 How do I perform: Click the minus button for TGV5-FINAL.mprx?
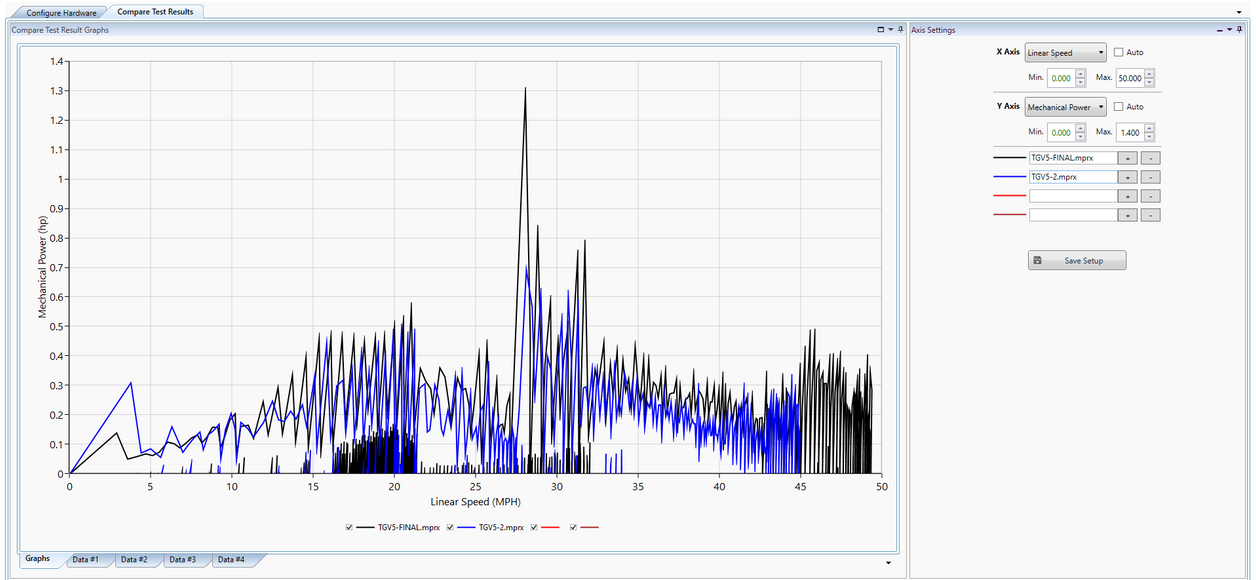tap(1151, 158)
